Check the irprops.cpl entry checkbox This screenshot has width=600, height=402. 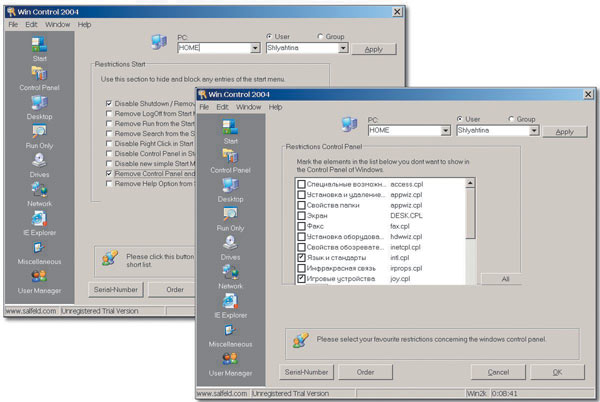[x=301, y=268]
